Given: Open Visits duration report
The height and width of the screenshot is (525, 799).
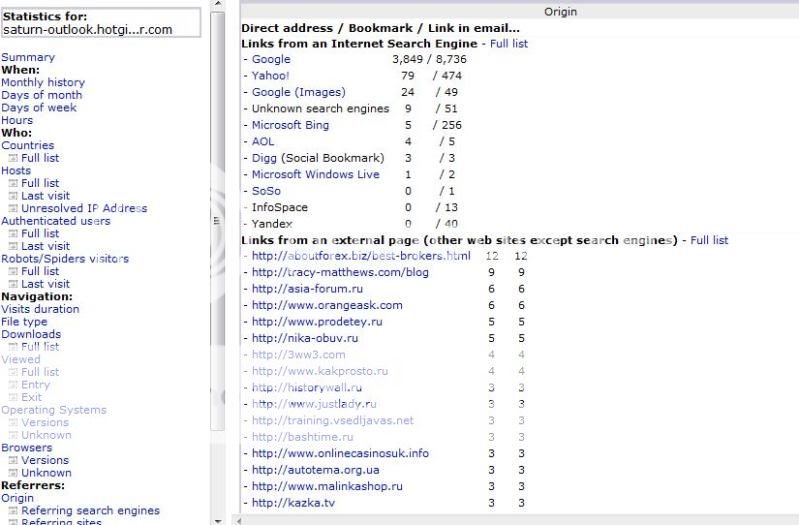Looking at the screenshot, I should tap(40, 309).
